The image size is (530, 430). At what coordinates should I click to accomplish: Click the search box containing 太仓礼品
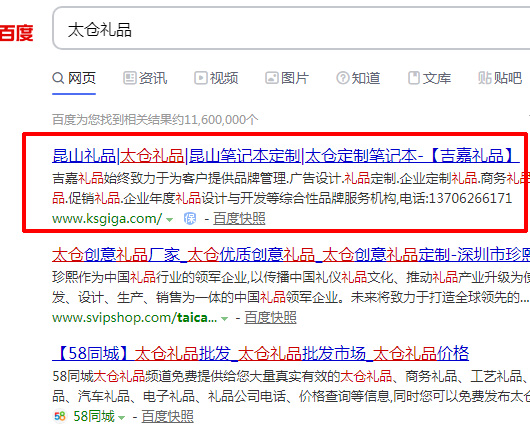click(291, 28)
